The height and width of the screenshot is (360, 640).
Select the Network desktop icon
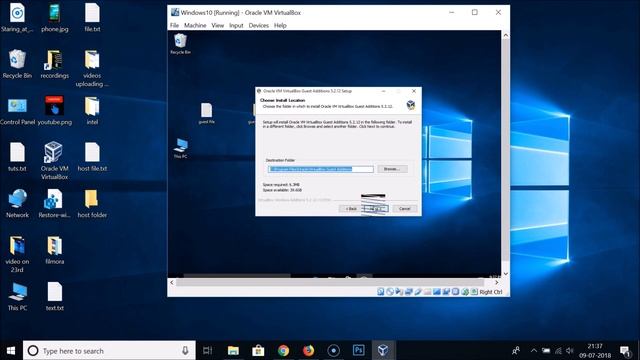[17, 203]
